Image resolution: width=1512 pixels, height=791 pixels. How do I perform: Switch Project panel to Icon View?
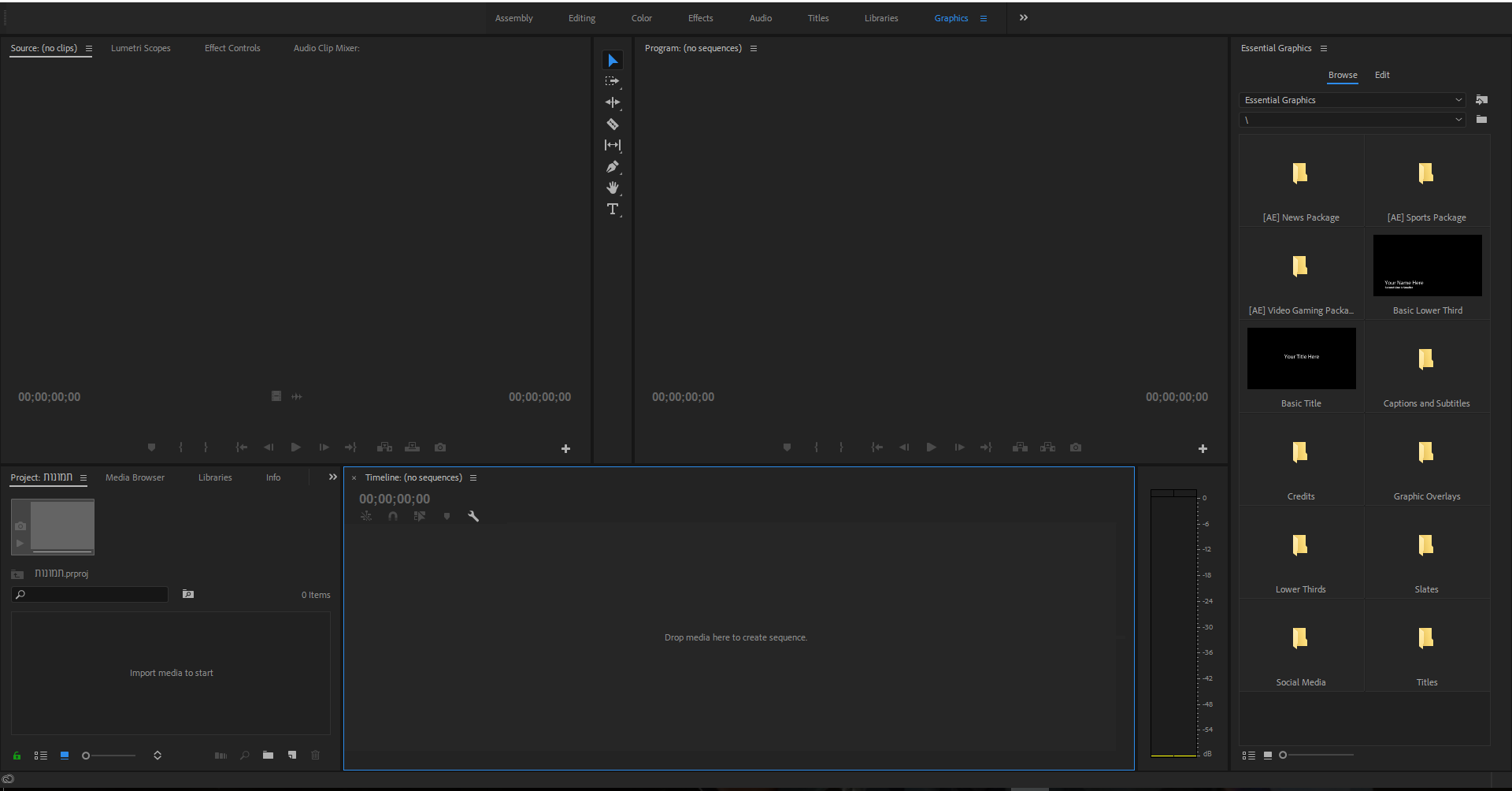click(65, 756)
